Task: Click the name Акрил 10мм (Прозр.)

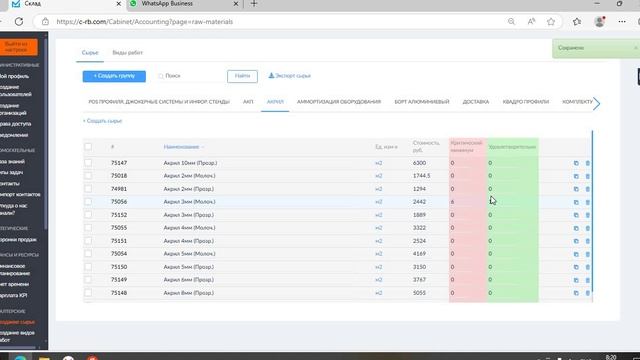Action: click(190, 163)
